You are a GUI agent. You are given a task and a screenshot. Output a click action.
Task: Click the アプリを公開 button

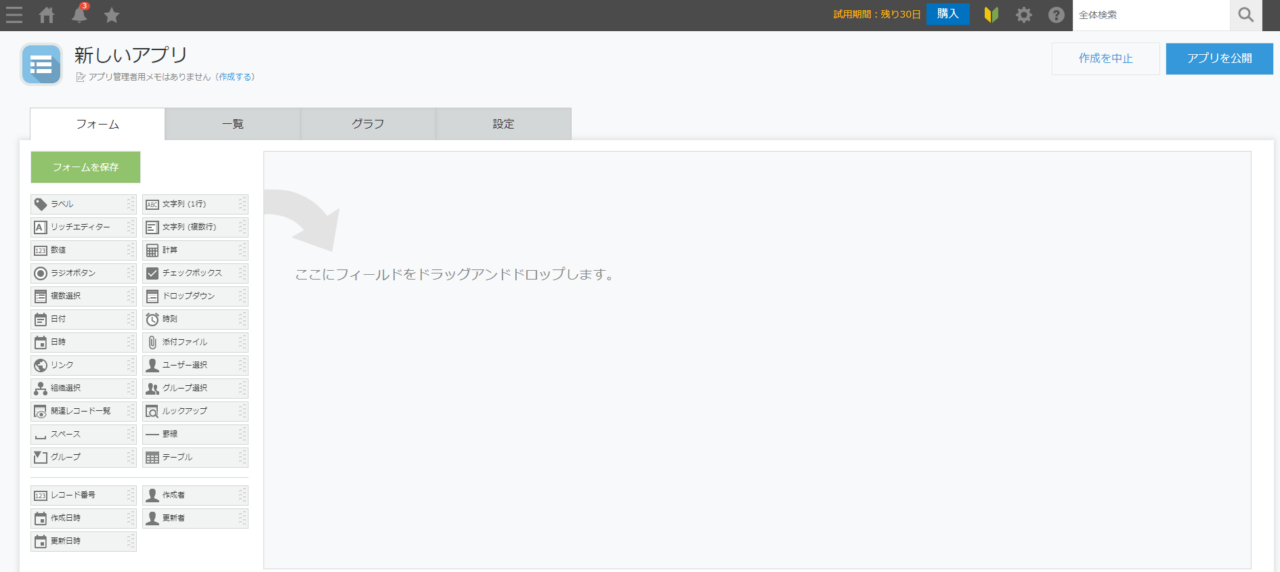1219,59
